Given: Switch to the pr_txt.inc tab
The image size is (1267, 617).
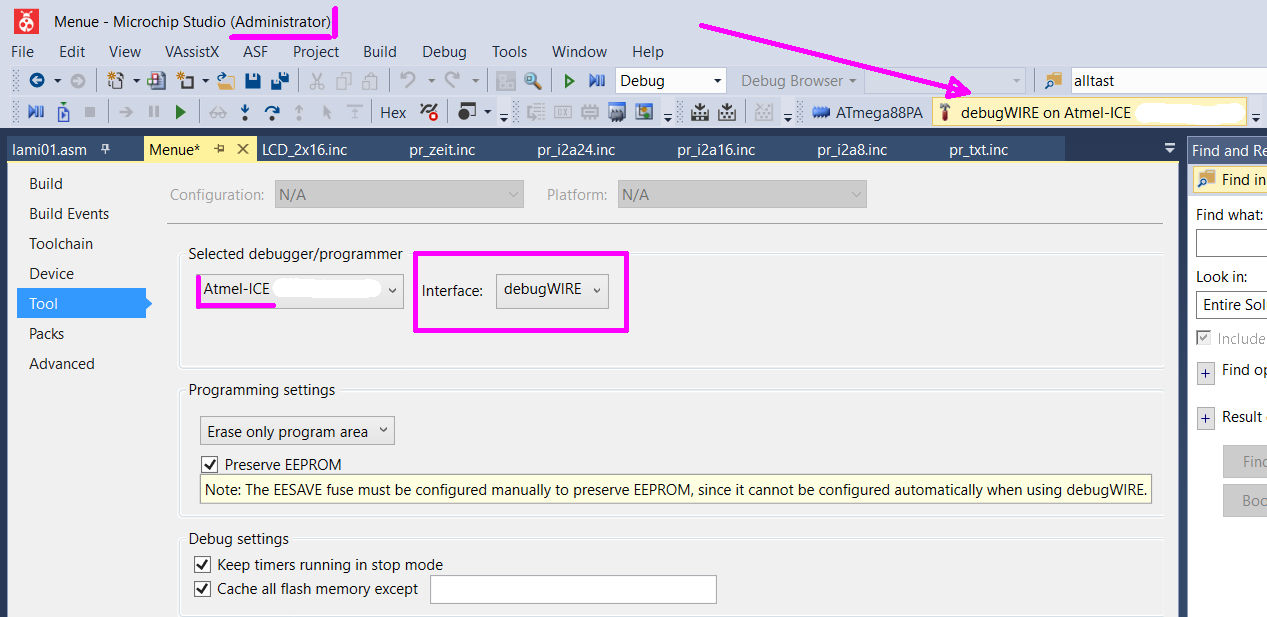Looking at the screenshot, I should (x=978, y=150).
